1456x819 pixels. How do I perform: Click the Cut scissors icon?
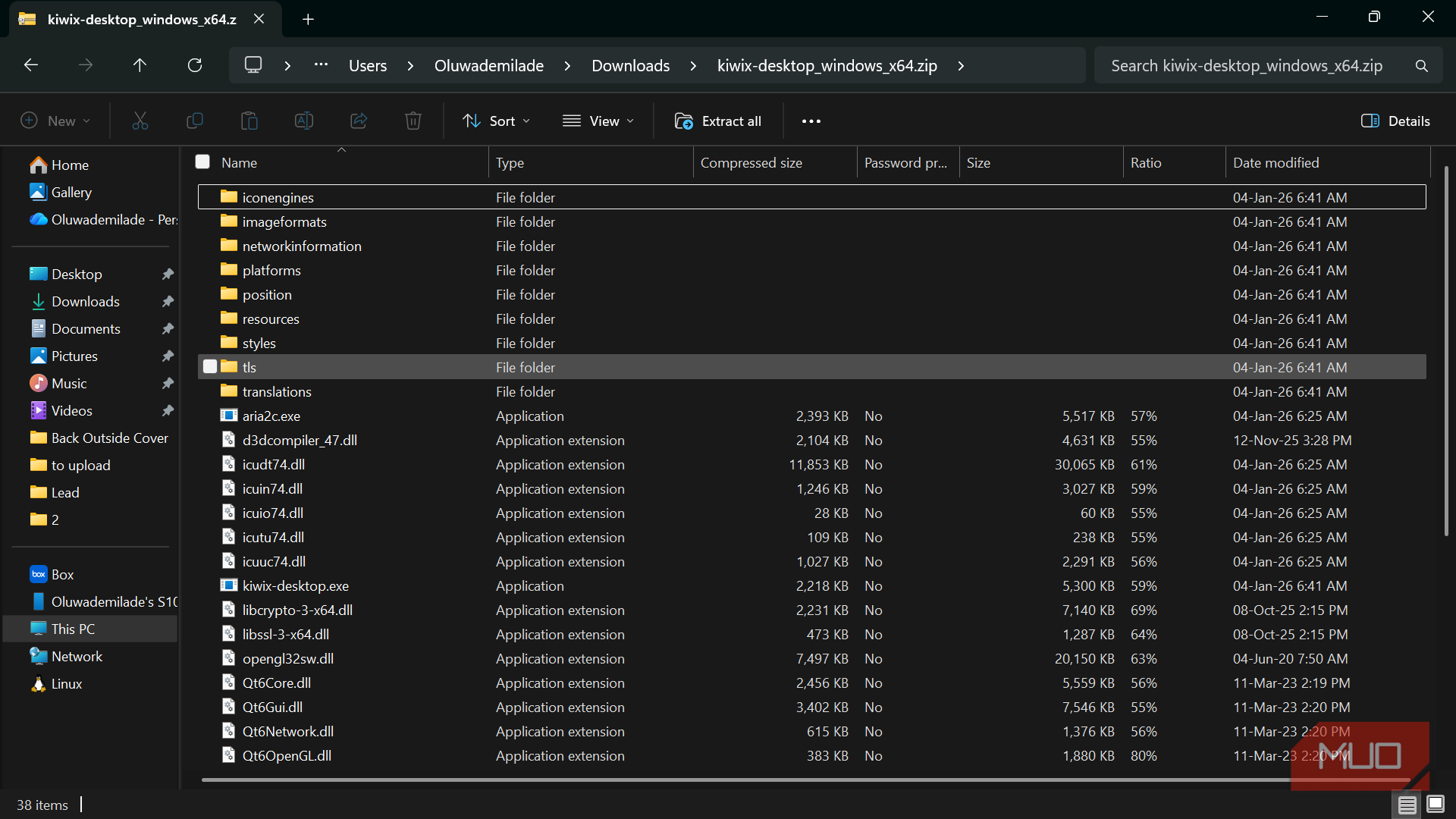click(140, 121)
